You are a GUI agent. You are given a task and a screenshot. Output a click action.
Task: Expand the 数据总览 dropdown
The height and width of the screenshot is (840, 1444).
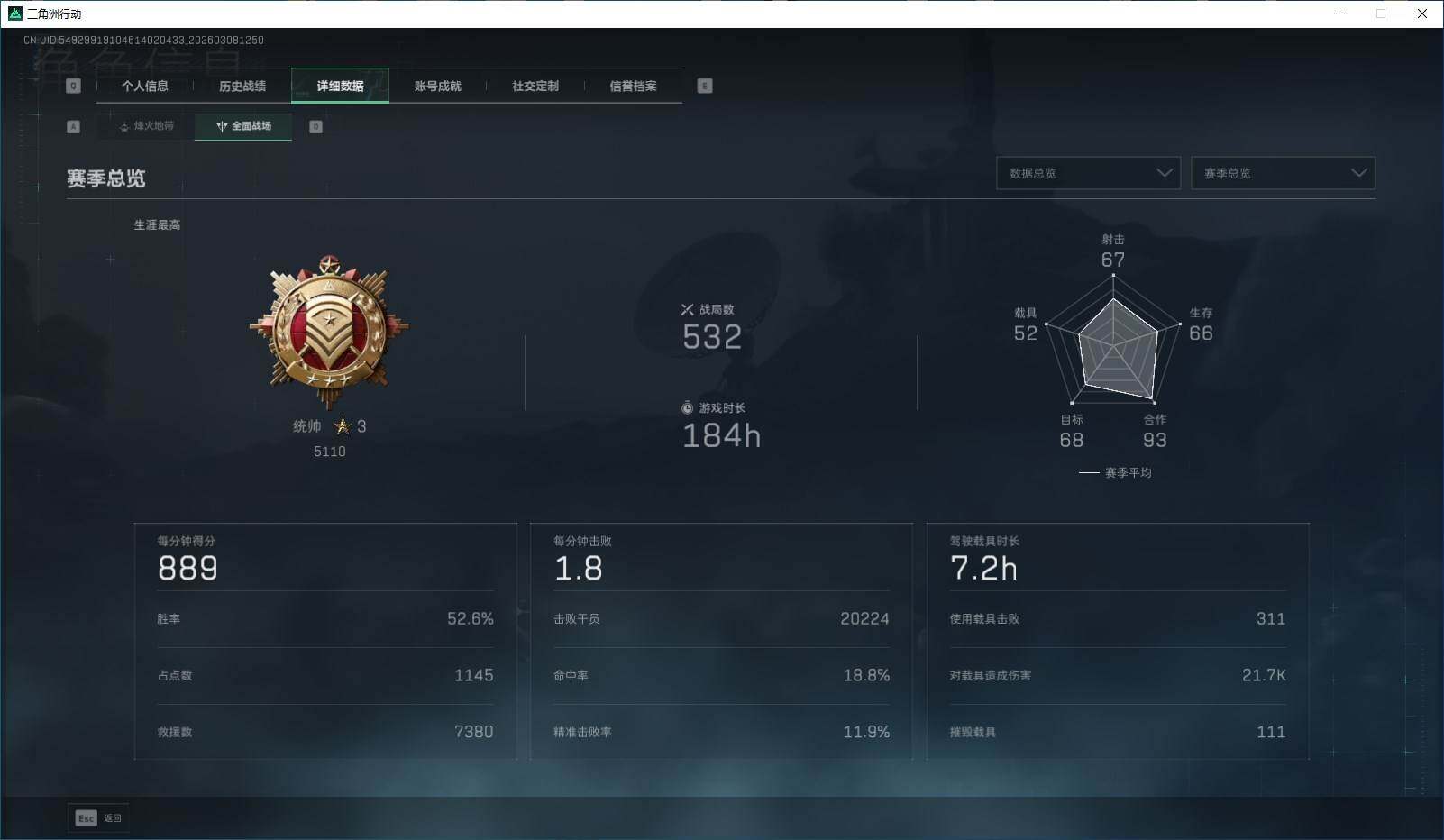(x=1089, y=173)
